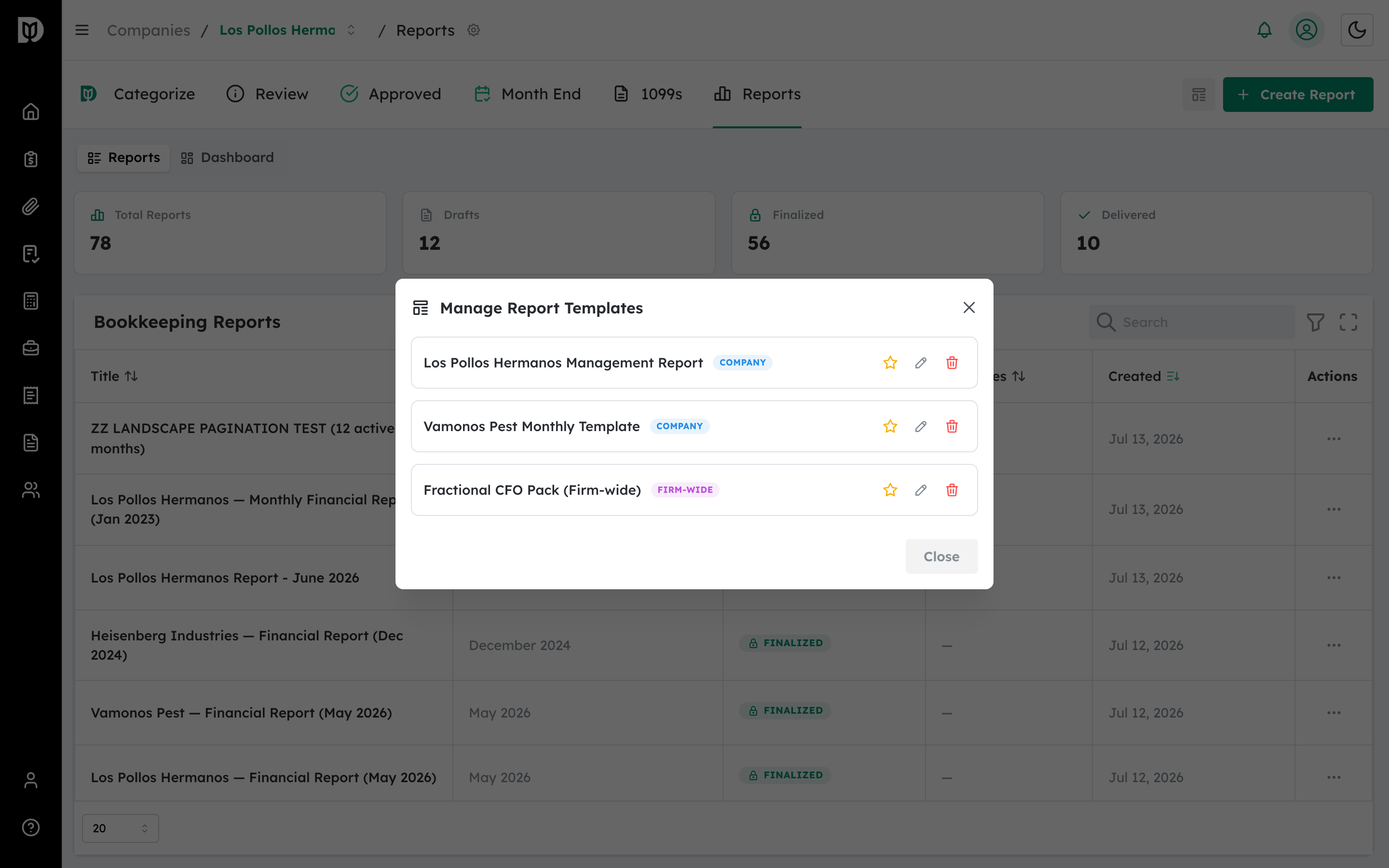This screenshot has height=868, width=1389.
Task: Switch to the Categorize tab
Action: pos(138,94)
